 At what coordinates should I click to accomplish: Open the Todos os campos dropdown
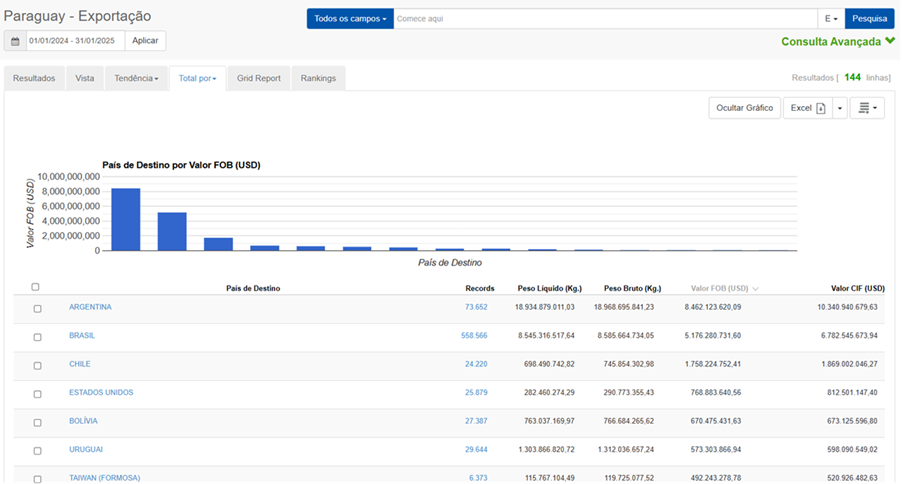349,19
